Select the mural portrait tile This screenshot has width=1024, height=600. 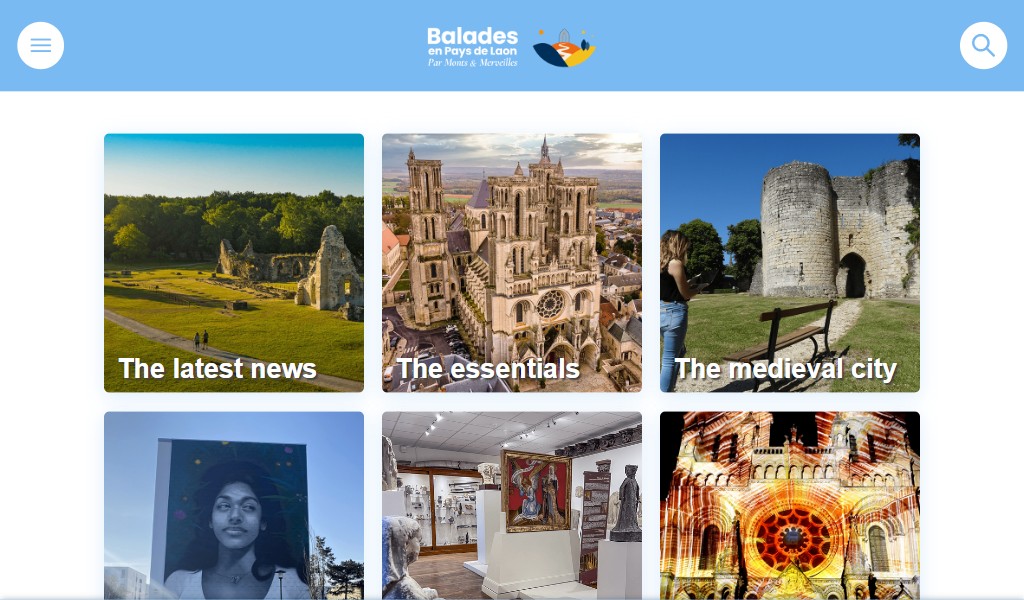tap(234, 505)
